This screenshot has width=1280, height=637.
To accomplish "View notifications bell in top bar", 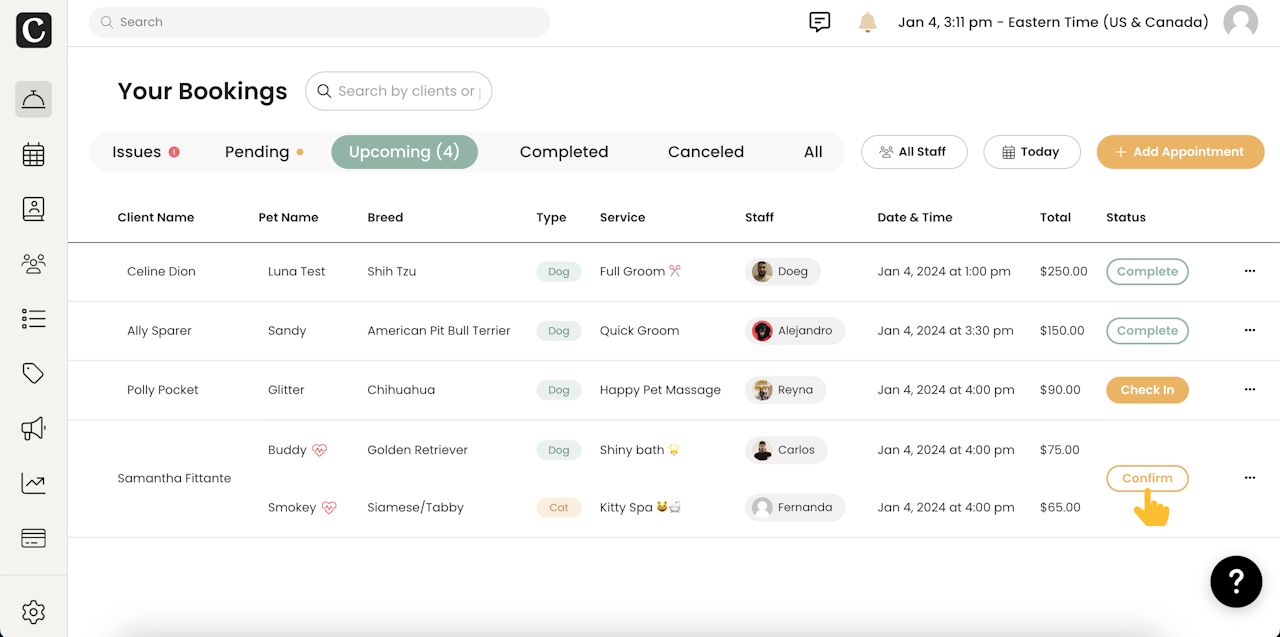I will pos(867,22).
